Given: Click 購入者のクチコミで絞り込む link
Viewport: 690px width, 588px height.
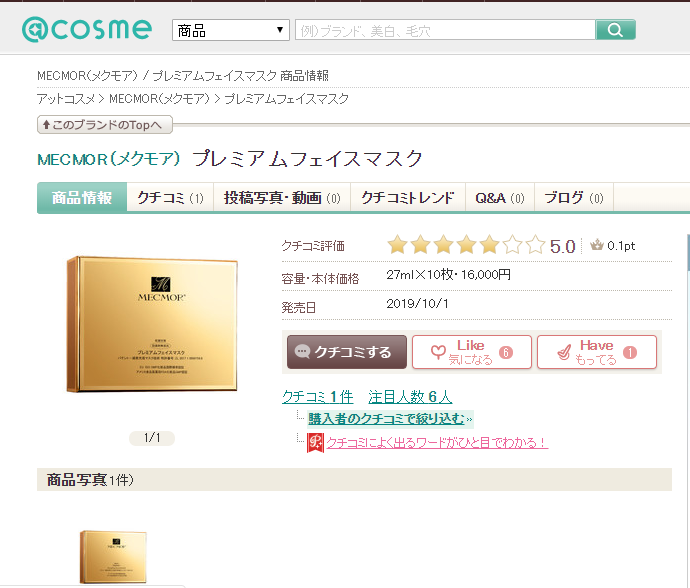Looking at the screenshot, I should pyautogui.click(x=386, y=419).
